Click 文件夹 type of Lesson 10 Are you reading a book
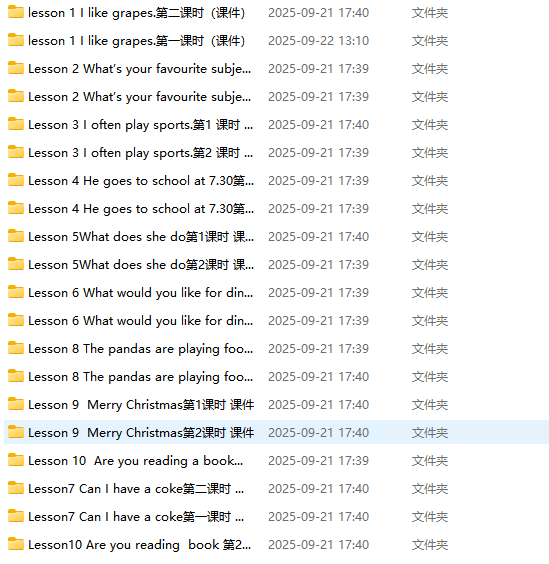Image resolution: width=549 pixels, height=564 pixels. click(x=430, y=460)
